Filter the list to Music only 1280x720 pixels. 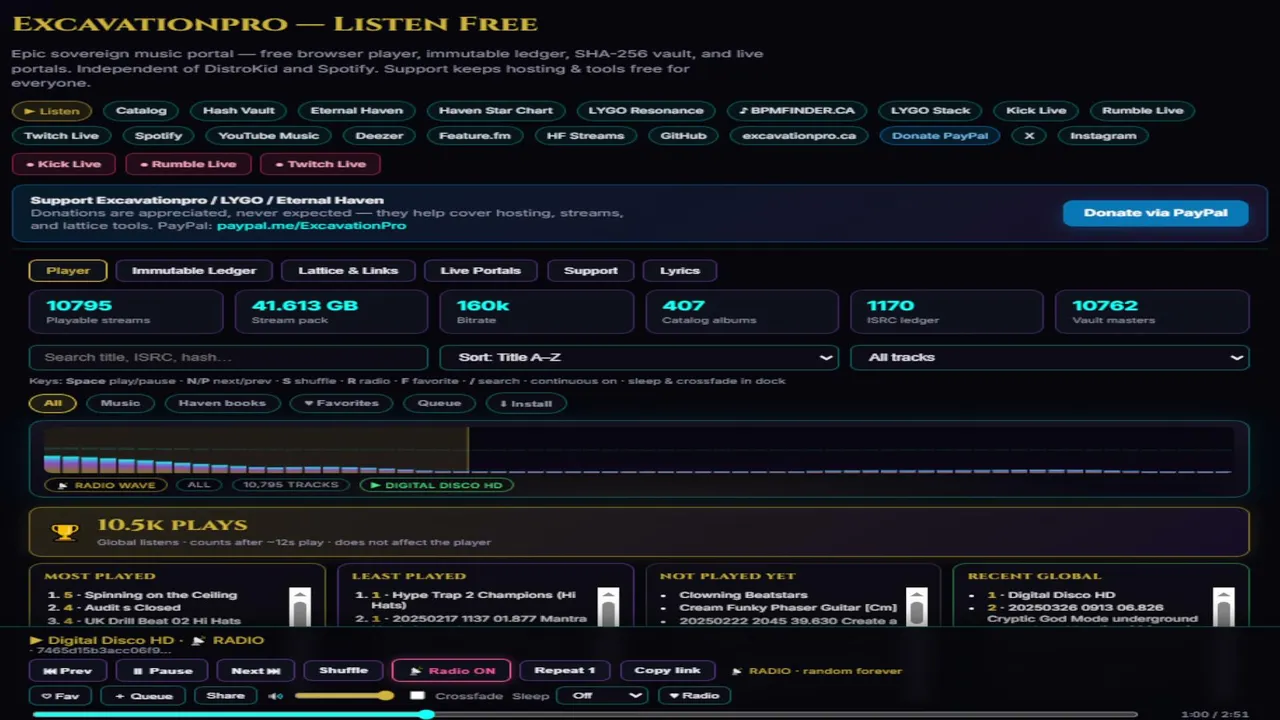[x=120, y=404]
